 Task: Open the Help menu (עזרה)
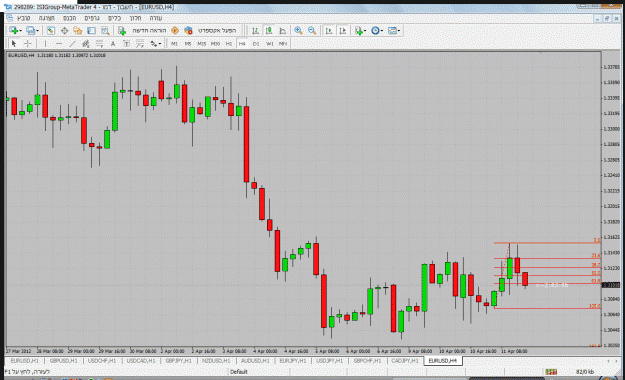(155, 18)
